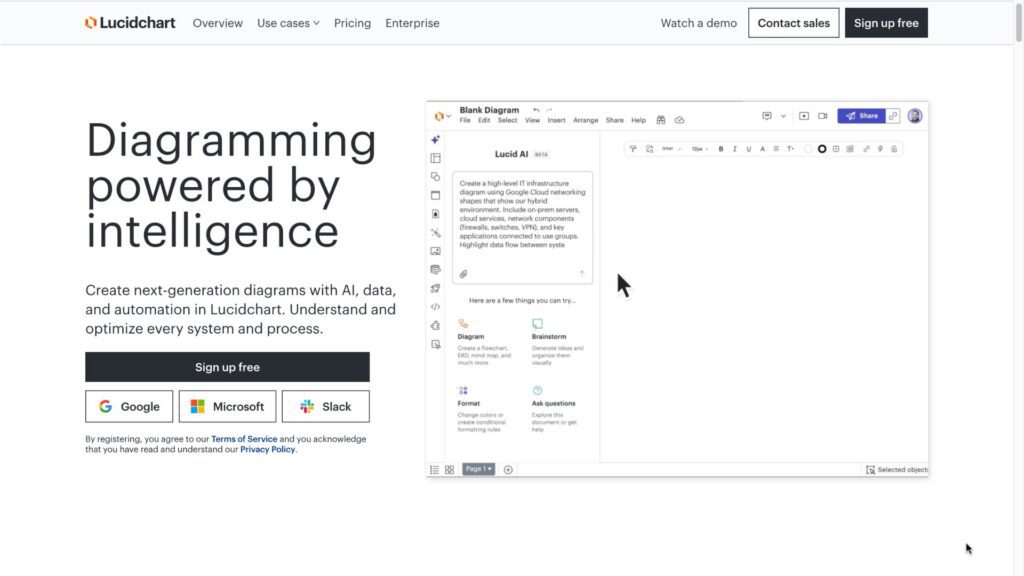The image size is (1024, 576).
Task: Open the Terms of Service link
Action: (x=244, y=438)
